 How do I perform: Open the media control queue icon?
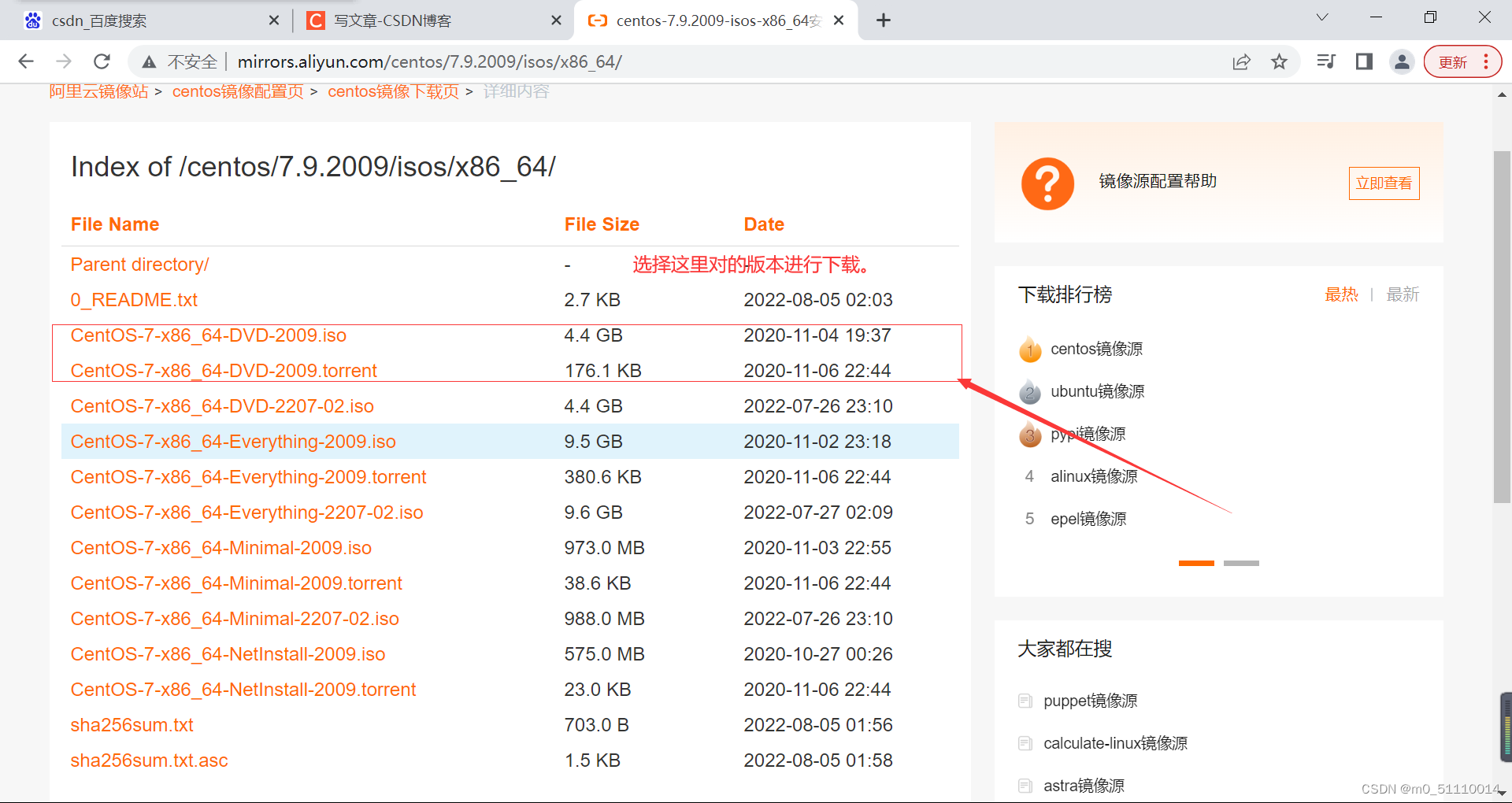(x=1326, y=61)
